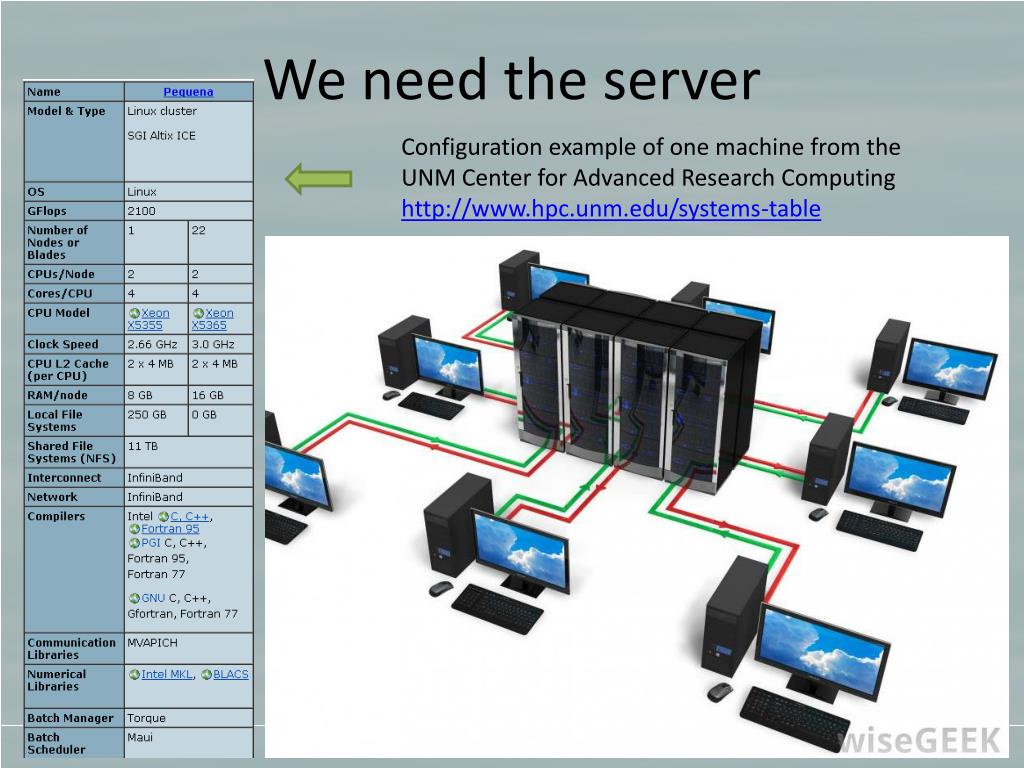Click the globe icon before Fortran 95

[135, 529]
